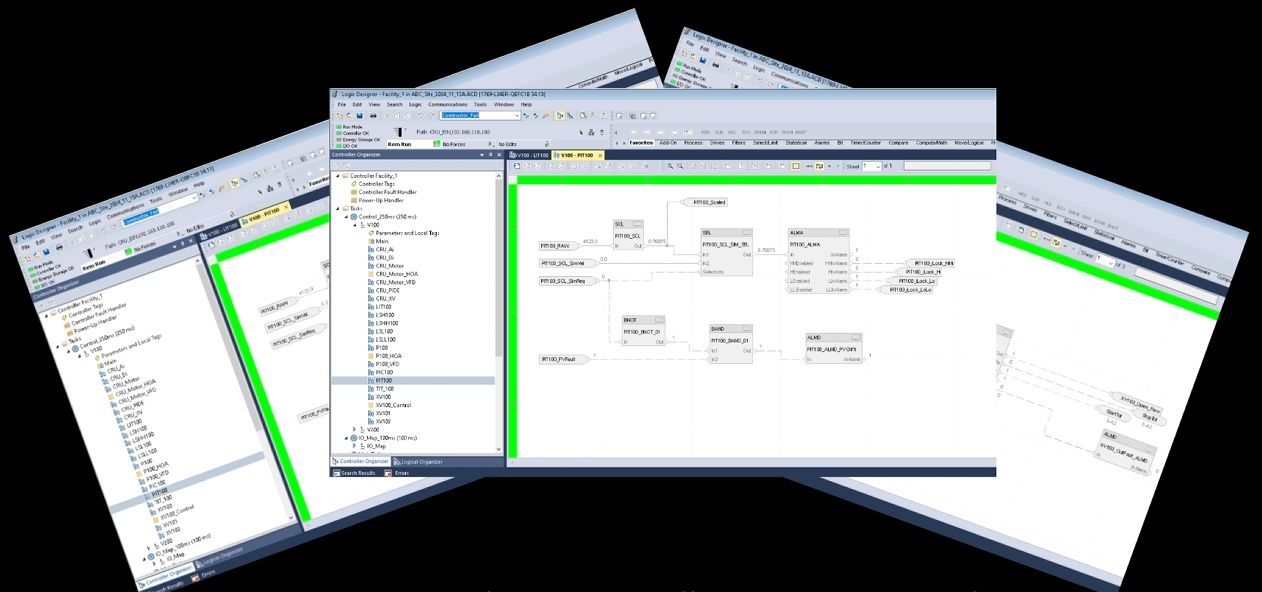The image size is (1262, 592).
Task: Open properties button on BAND block
Action: (746, 329)
